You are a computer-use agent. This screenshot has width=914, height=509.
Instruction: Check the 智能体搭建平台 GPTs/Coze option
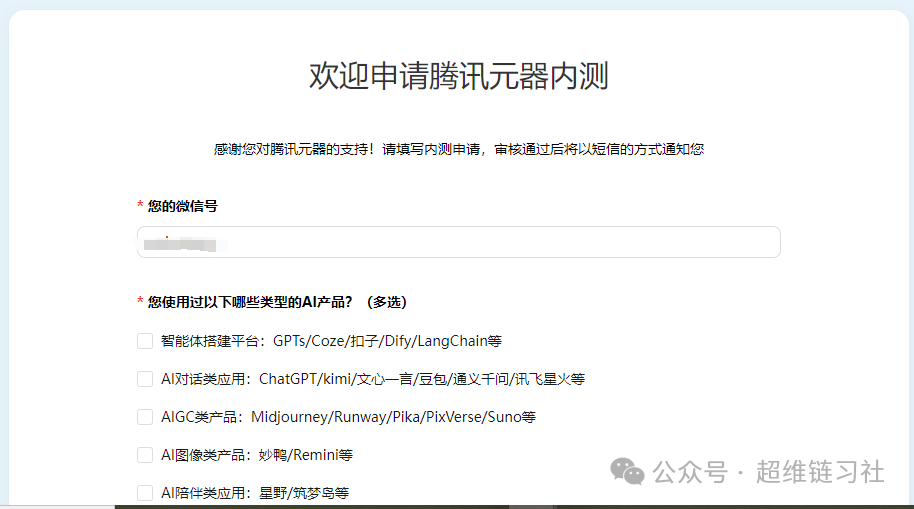[145, 341]
